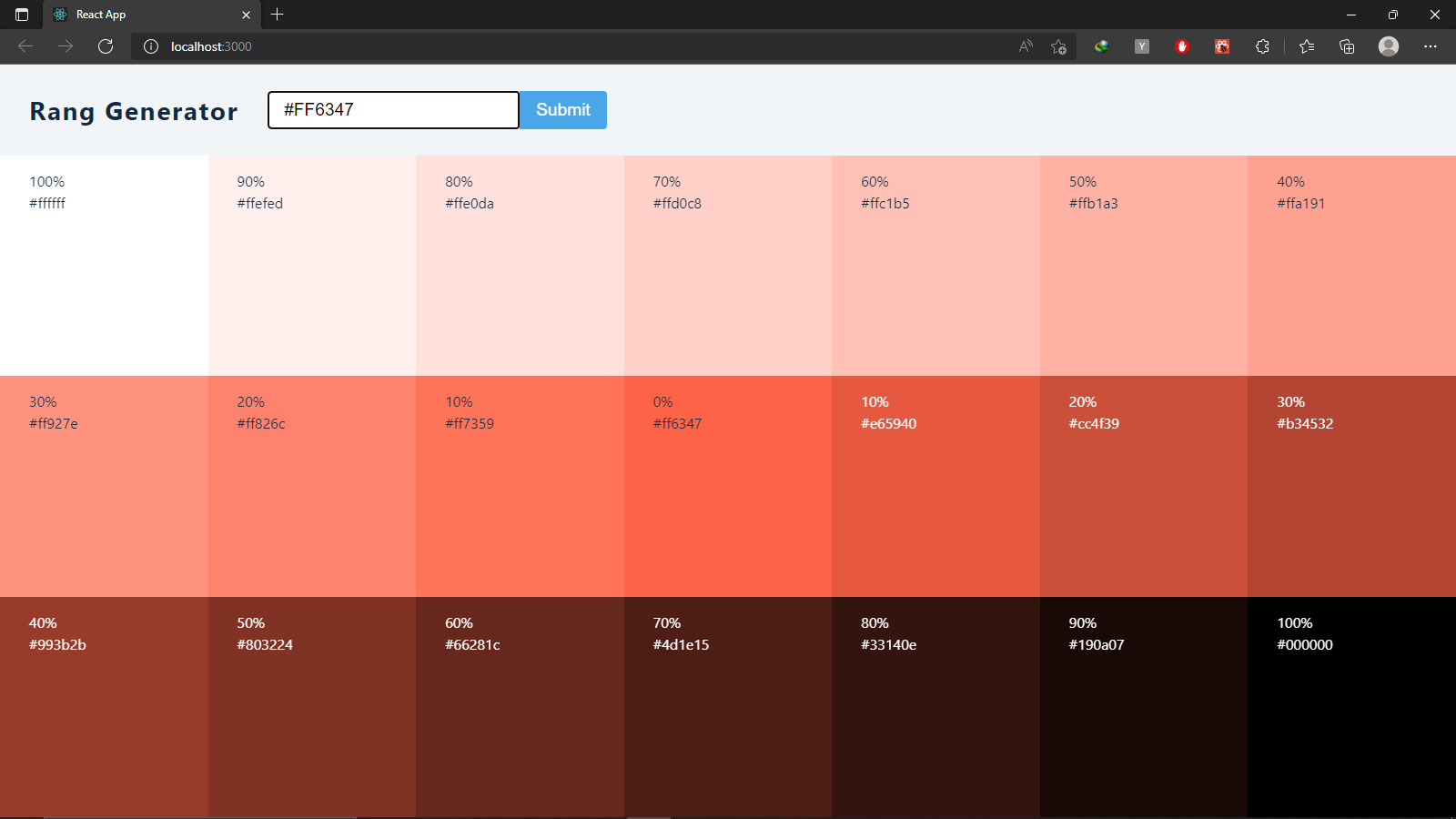Open the Internet Download Manager extension icon
Image resolution: width=1456 pixels, height=819 pixels.
(1101, 46)
